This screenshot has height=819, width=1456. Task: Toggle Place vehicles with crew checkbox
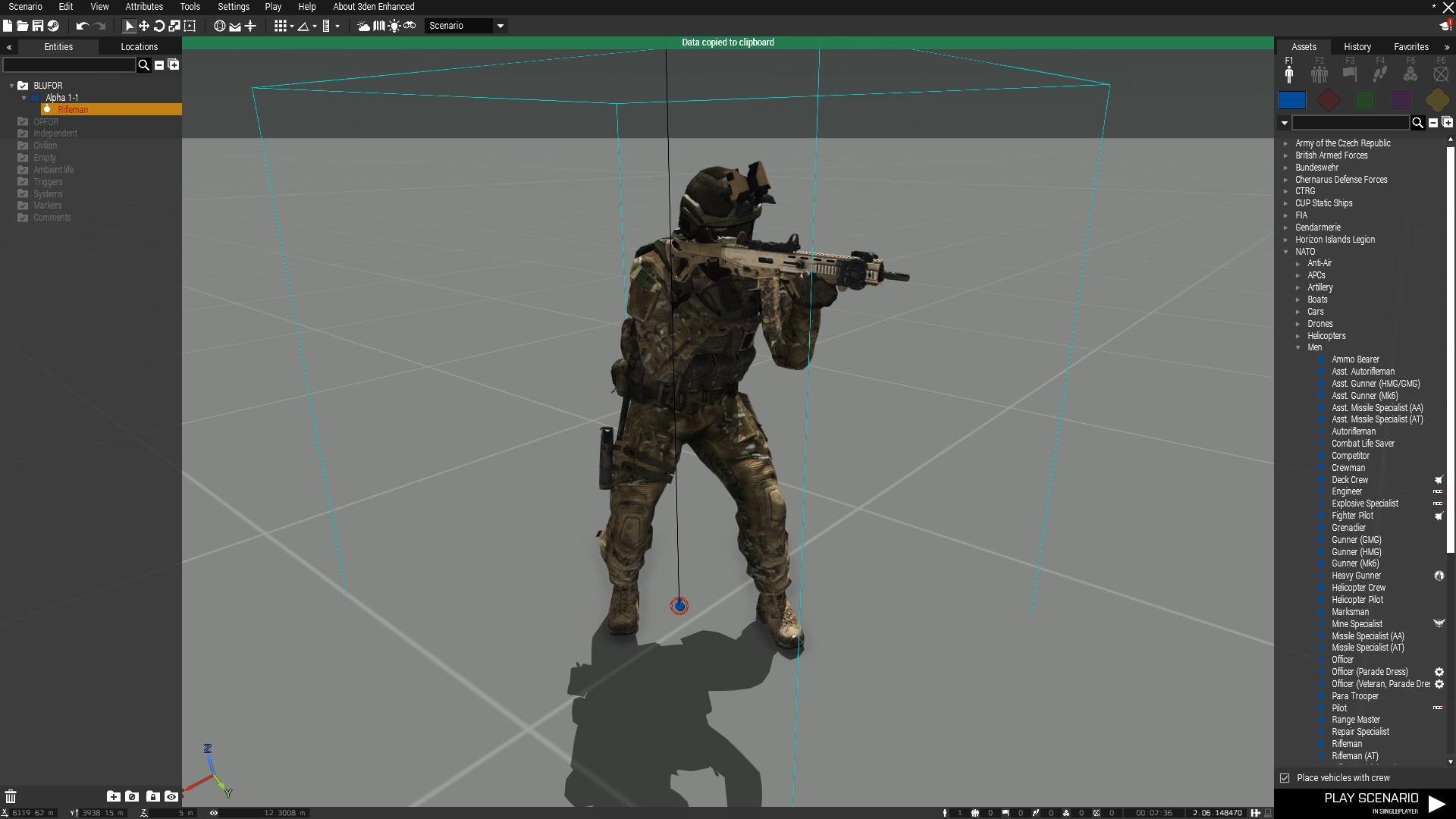point(1285,778)
